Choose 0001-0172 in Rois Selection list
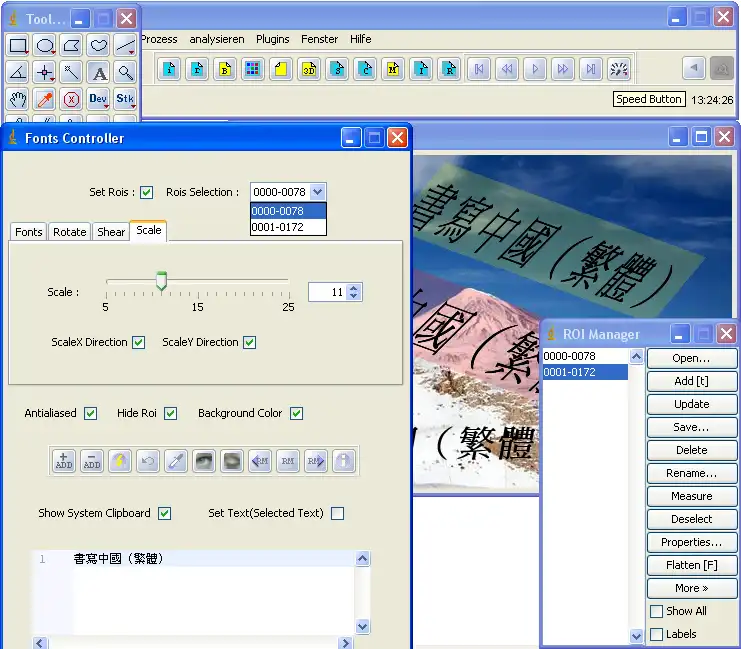The image size is (741, 649). pos(288,227)
